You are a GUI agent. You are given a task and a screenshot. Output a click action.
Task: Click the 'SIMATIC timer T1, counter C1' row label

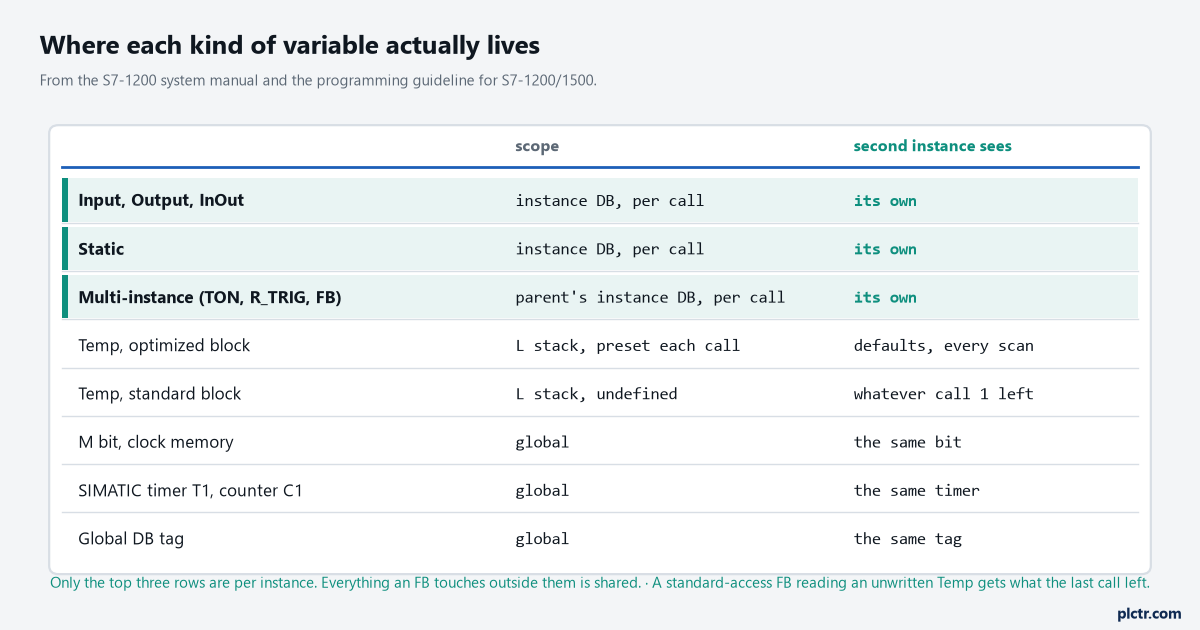tap(190, 490)
